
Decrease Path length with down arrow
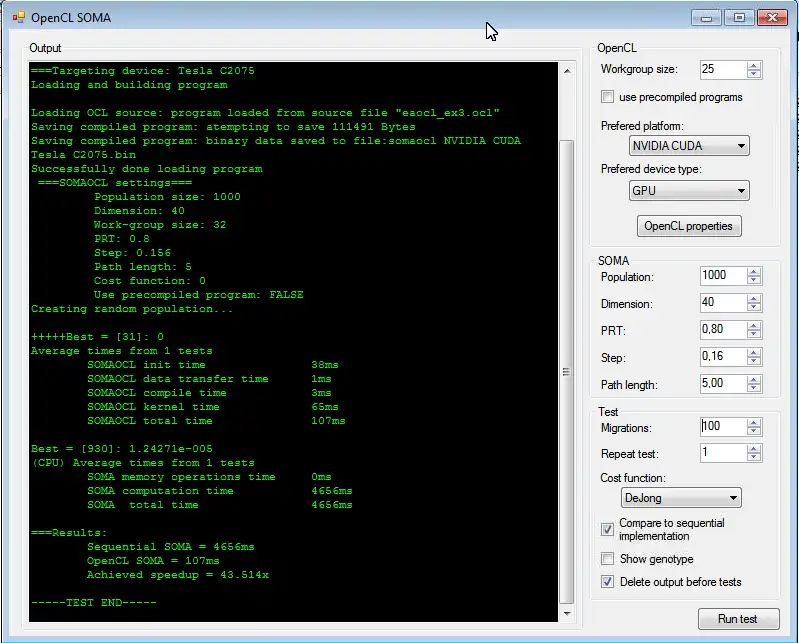pos(754,388)
